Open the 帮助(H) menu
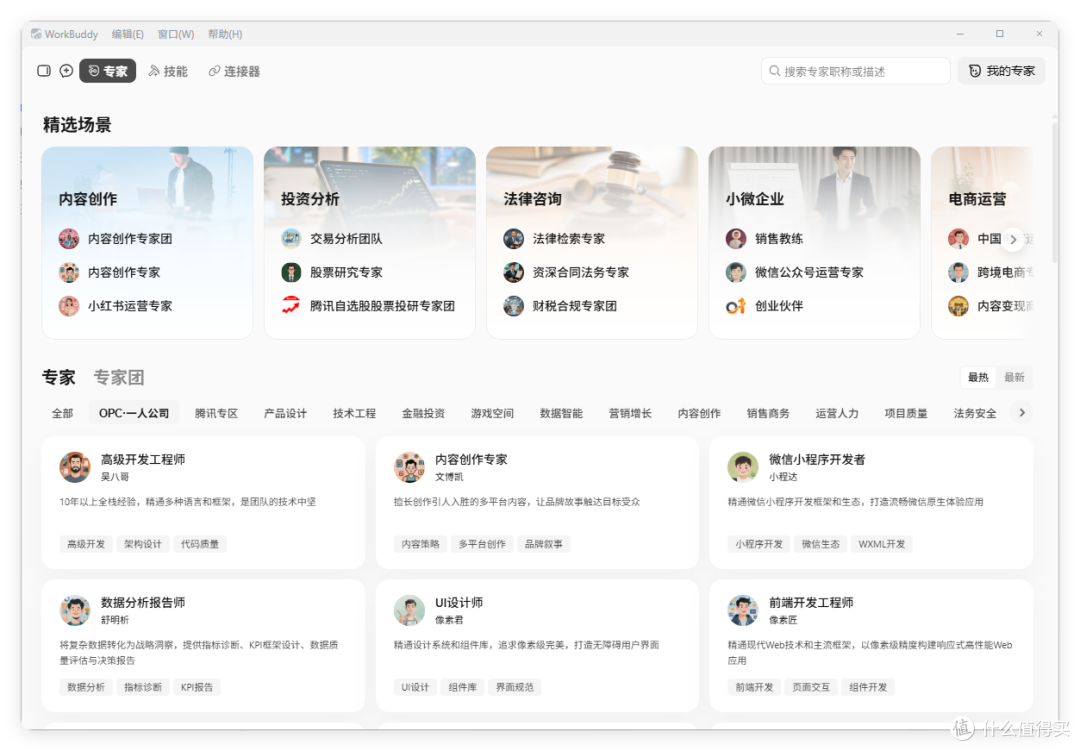The image size is (1080, 751). 225,34
